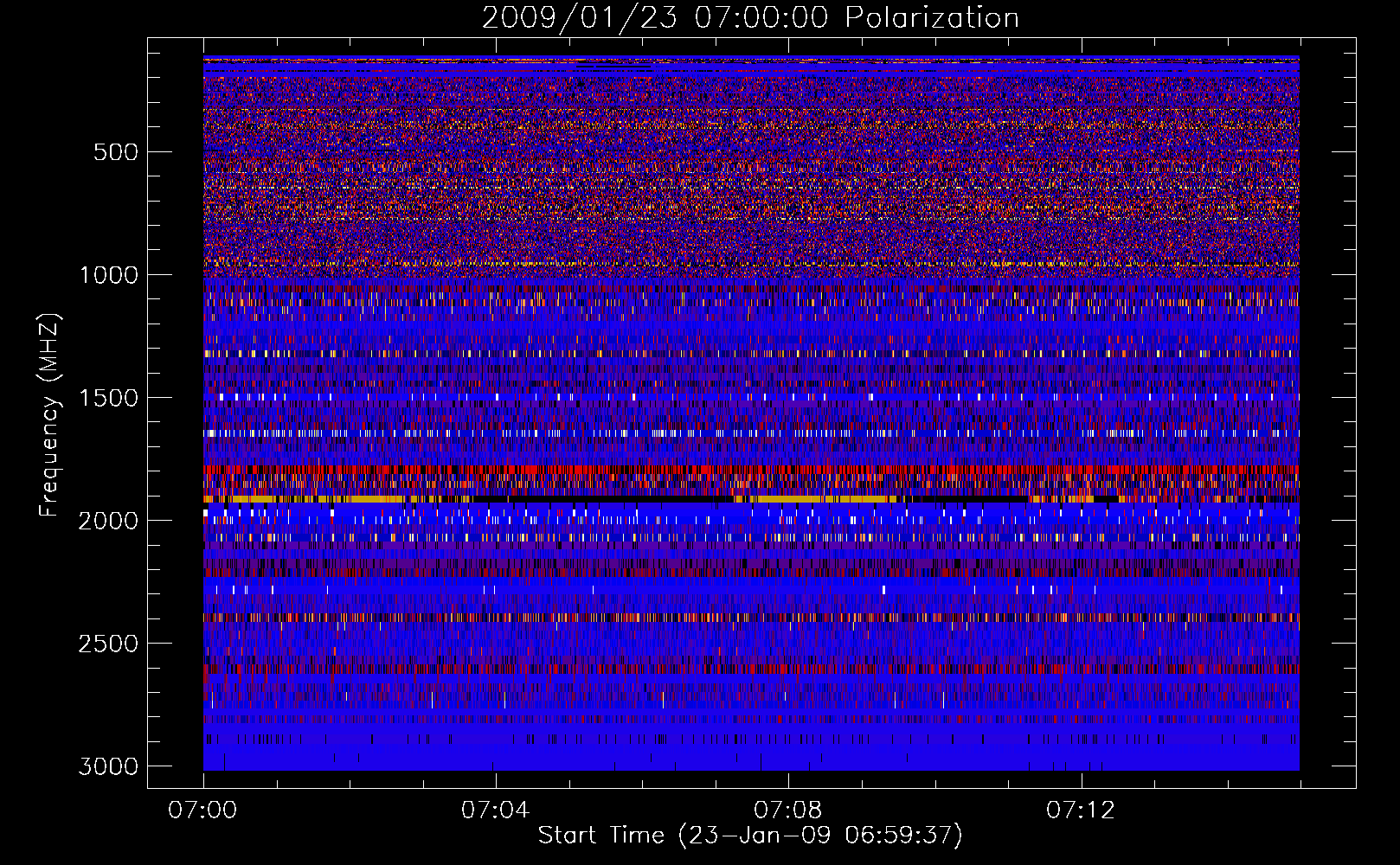Click the plot title "2009/01/23 07:00:00 Polarization"
The height and width of the screenshot is (865, 1400).
click(x=750, y=18)
